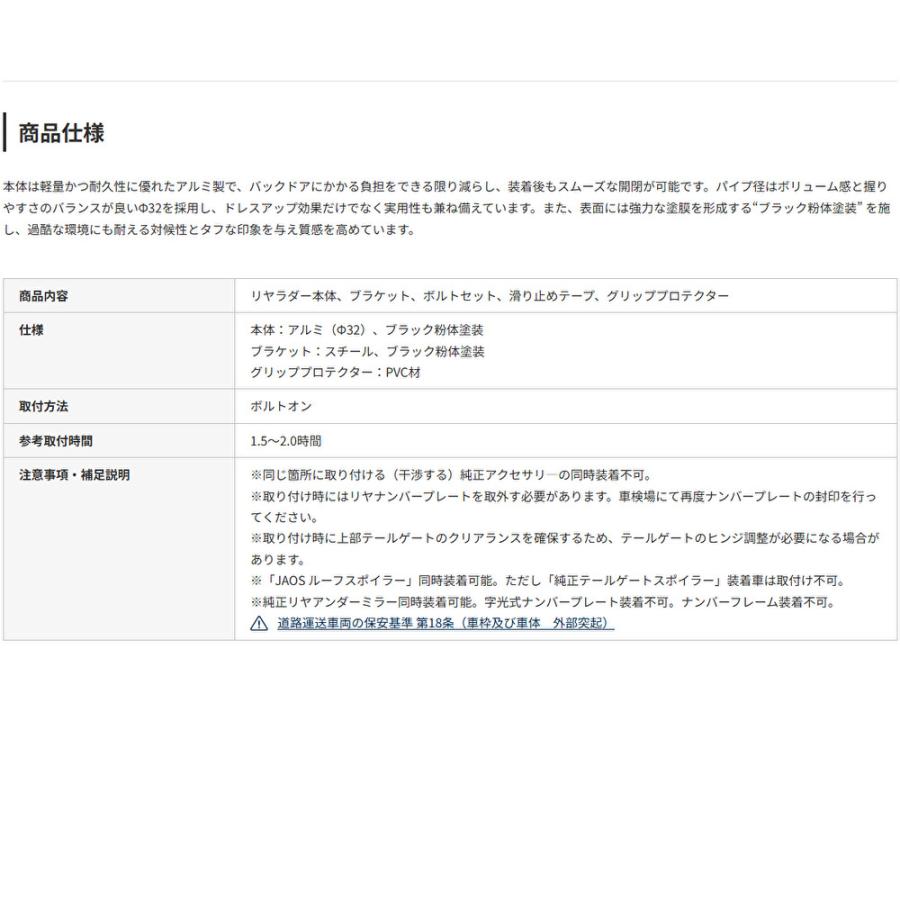Screen dimensions: 900x900
Task: Click the product description paragraph text
Action: click(x=447, y=208)
